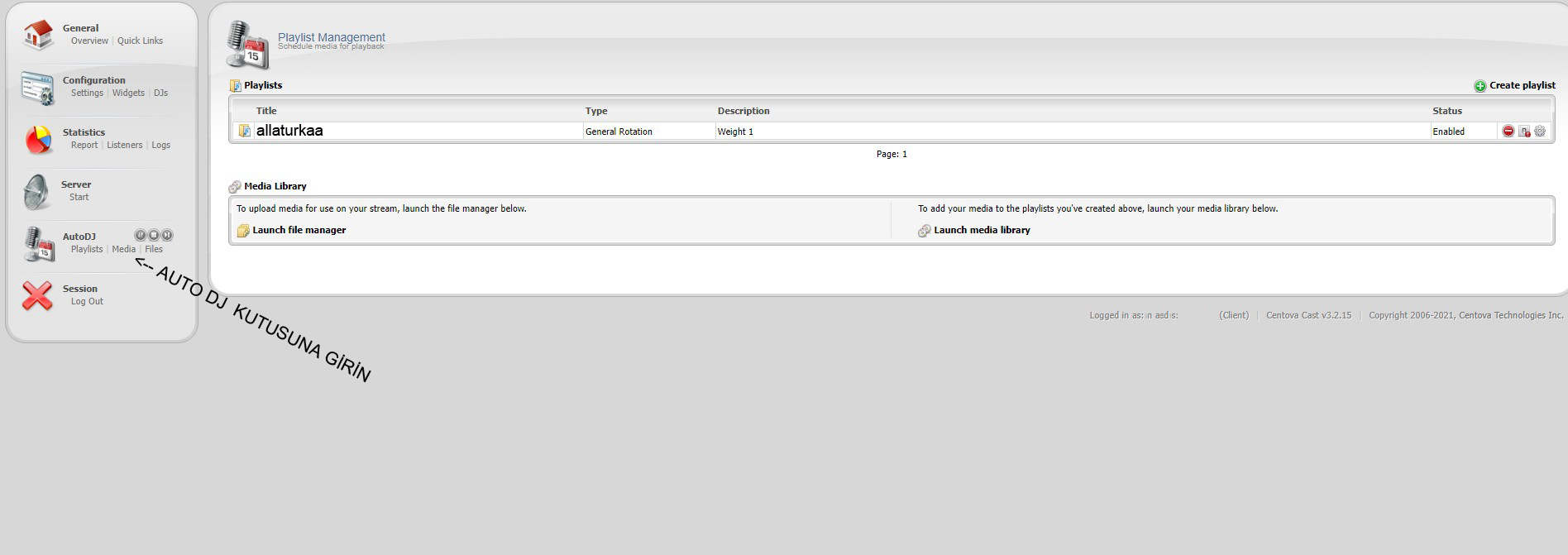Screen dimensions: 1568x555
Task: Click the Configuration panel icon
Action: [x=38, y=87]
